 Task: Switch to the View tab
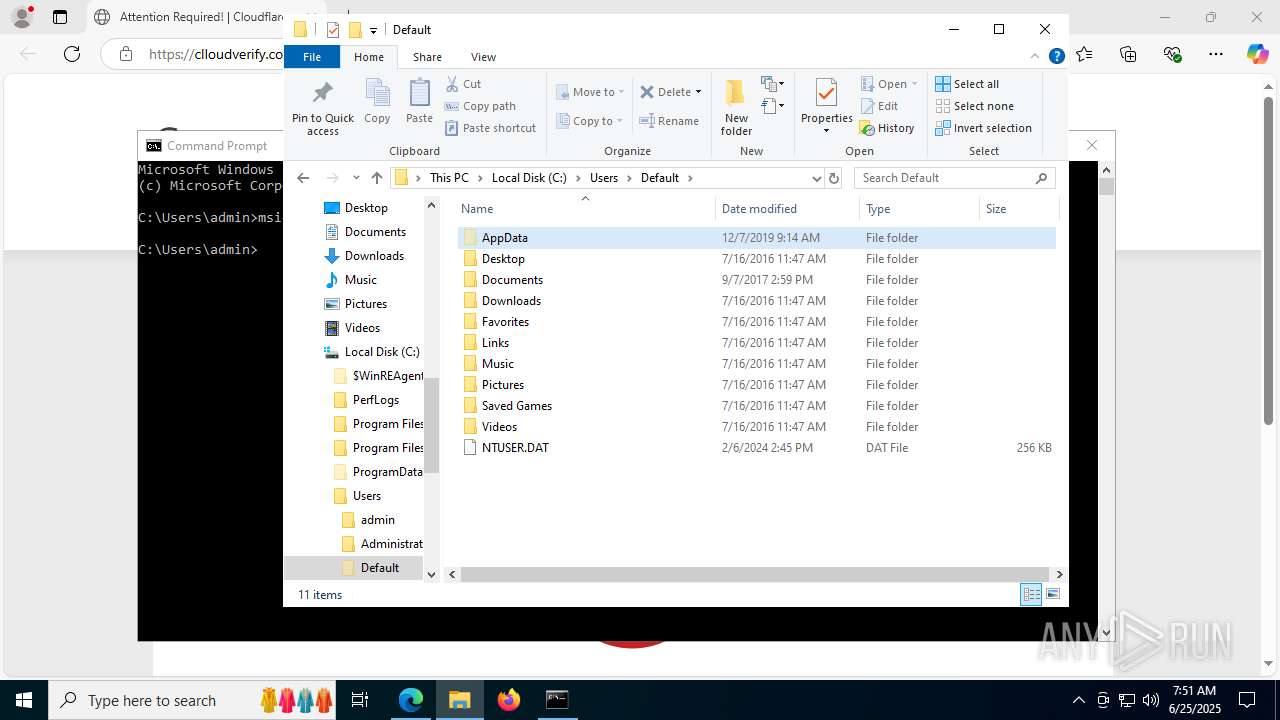pyautogui.click(x=483, y=57)
